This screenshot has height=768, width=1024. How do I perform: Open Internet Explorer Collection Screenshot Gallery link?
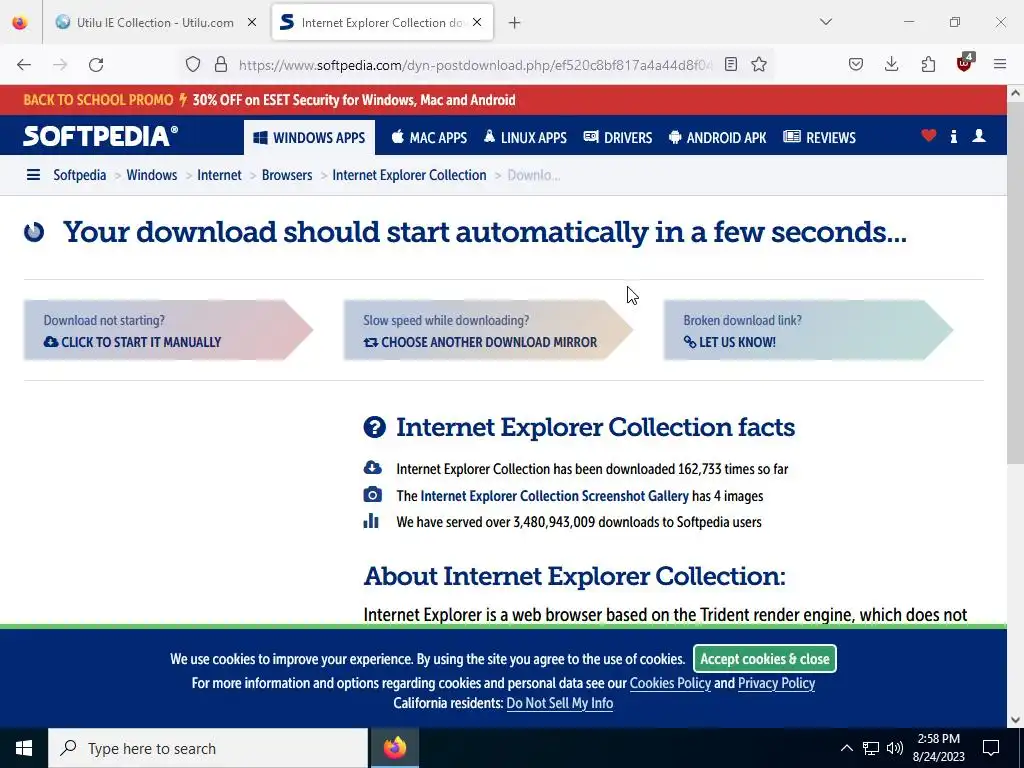[x=554, y=496]
